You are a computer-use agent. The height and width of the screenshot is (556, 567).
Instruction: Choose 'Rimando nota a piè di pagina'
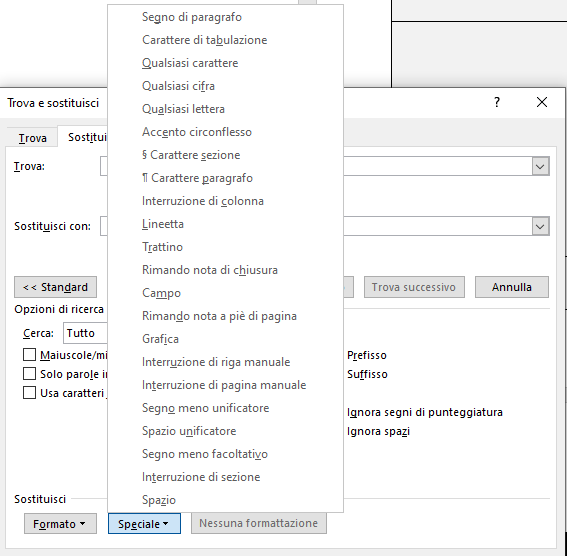click(x=225, y=316)
